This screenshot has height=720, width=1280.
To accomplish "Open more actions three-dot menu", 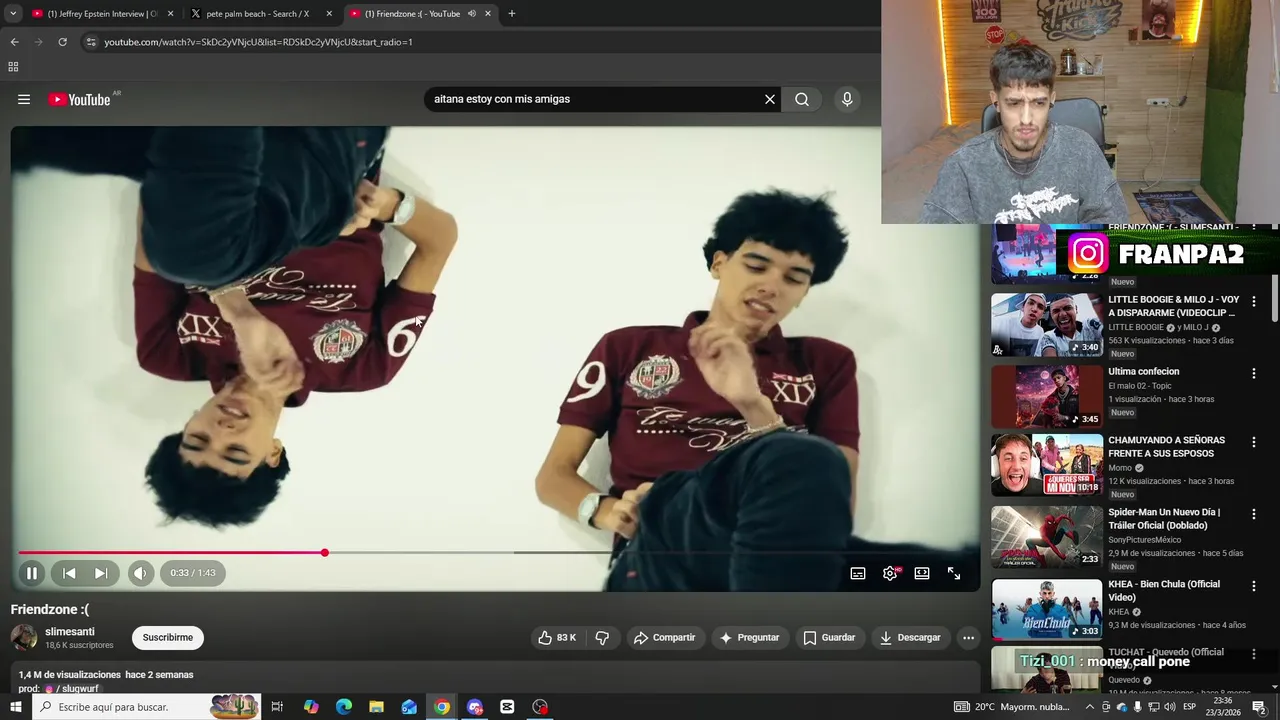I will coord(968,637).
